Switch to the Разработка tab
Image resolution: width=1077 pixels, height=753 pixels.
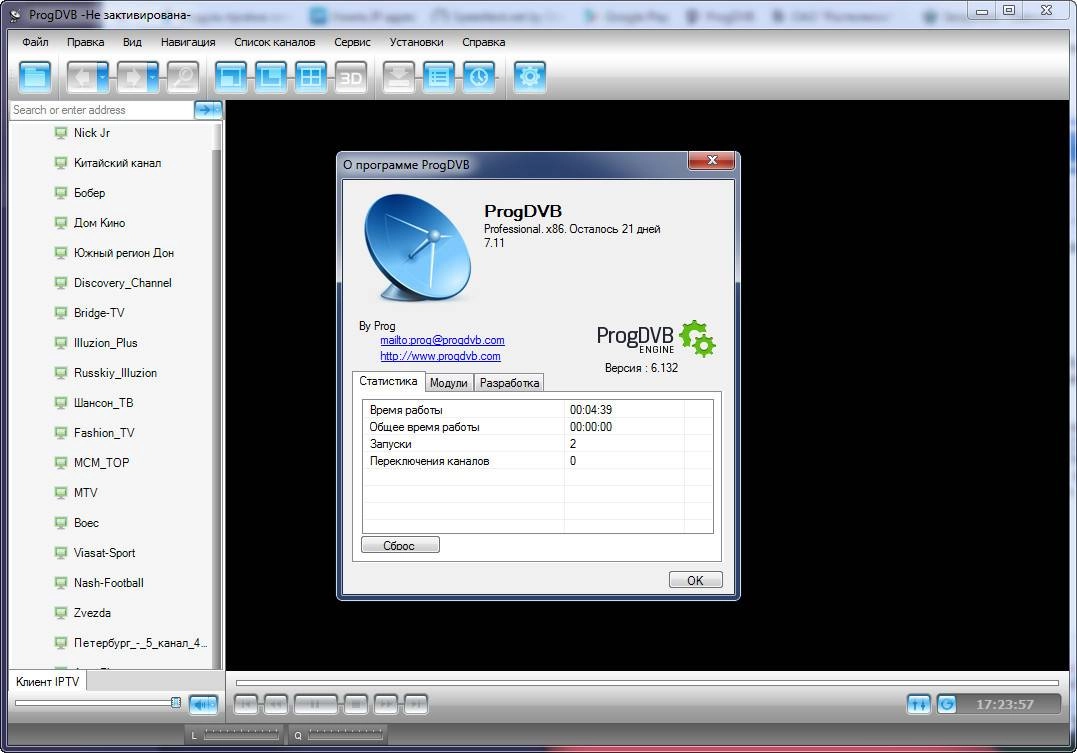pyautogui.click(x=509, y=383)
